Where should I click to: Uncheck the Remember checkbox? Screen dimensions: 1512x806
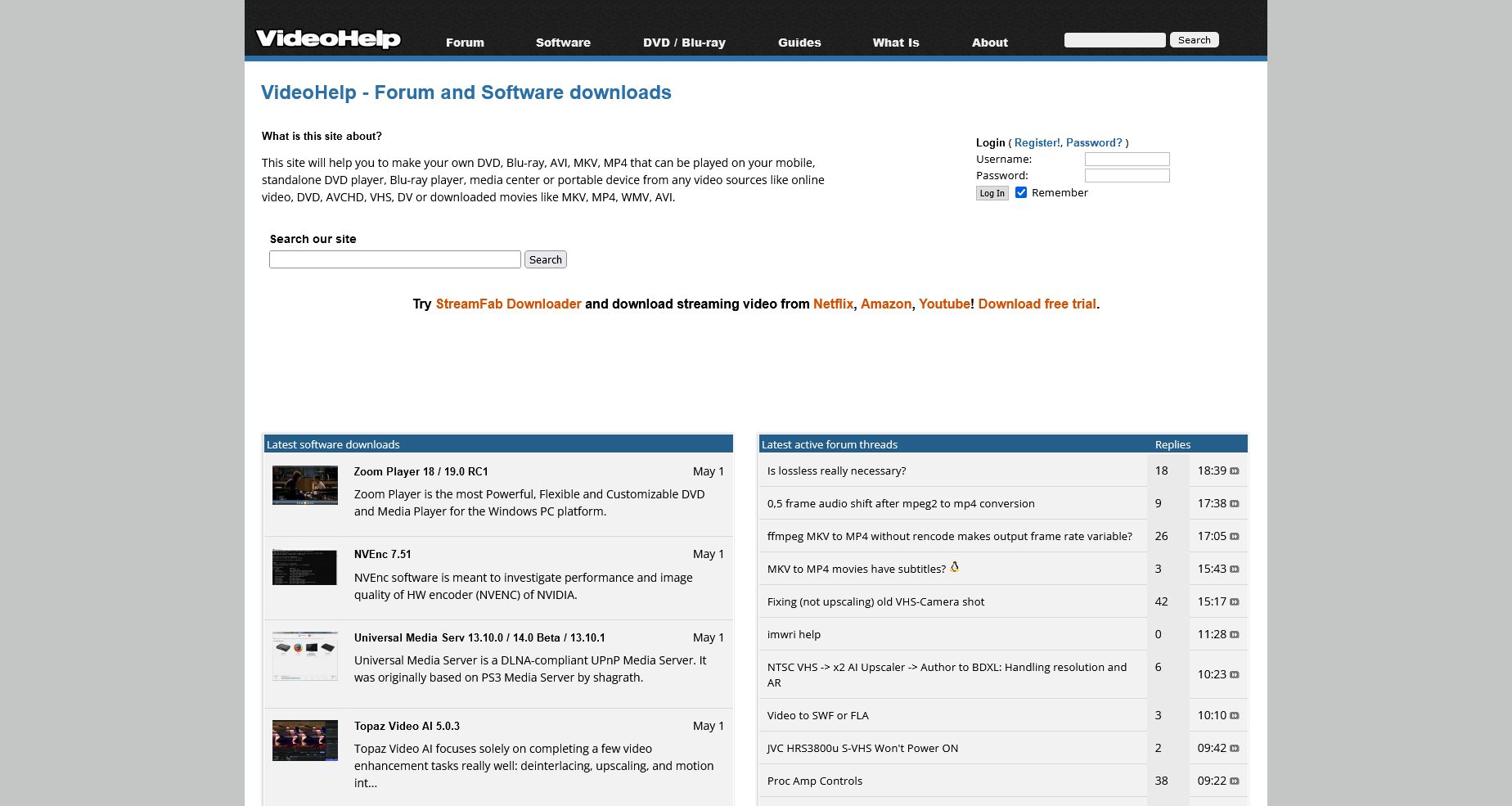(1021, 193)
